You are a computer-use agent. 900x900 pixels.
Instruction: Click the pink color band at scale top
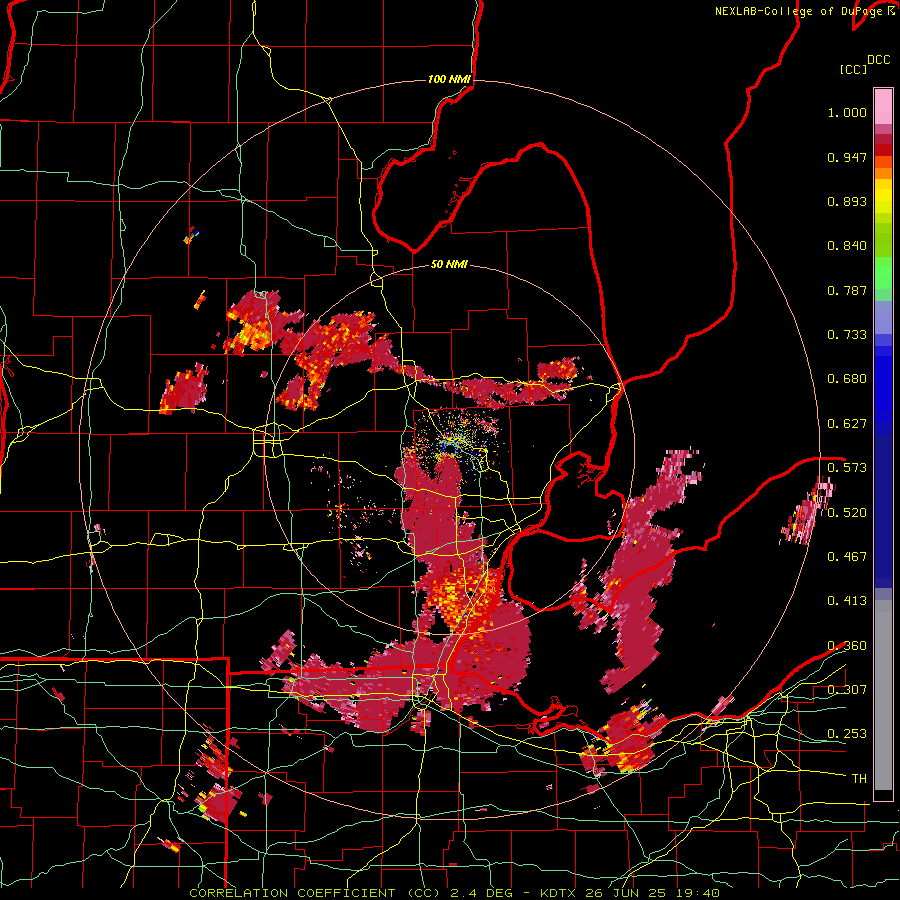(x=883, y=106)
